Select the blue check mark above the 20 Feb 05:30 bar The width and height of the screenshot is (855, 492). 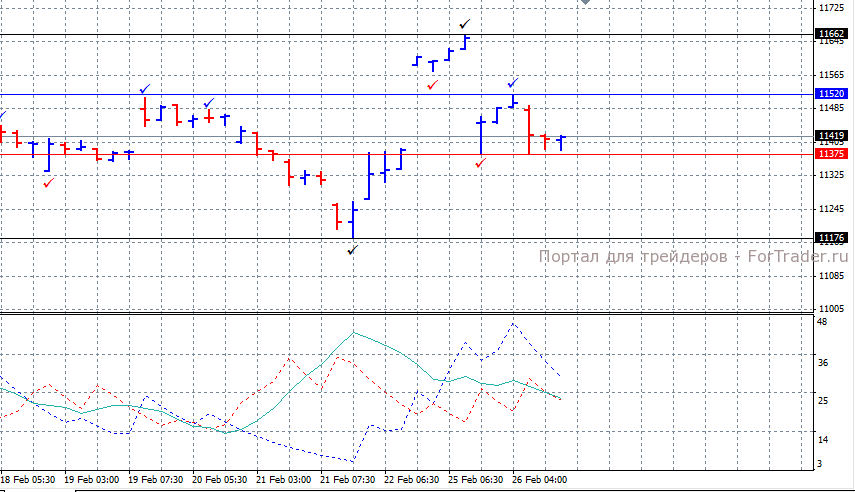pyautogui.click(x=209, y=103)
